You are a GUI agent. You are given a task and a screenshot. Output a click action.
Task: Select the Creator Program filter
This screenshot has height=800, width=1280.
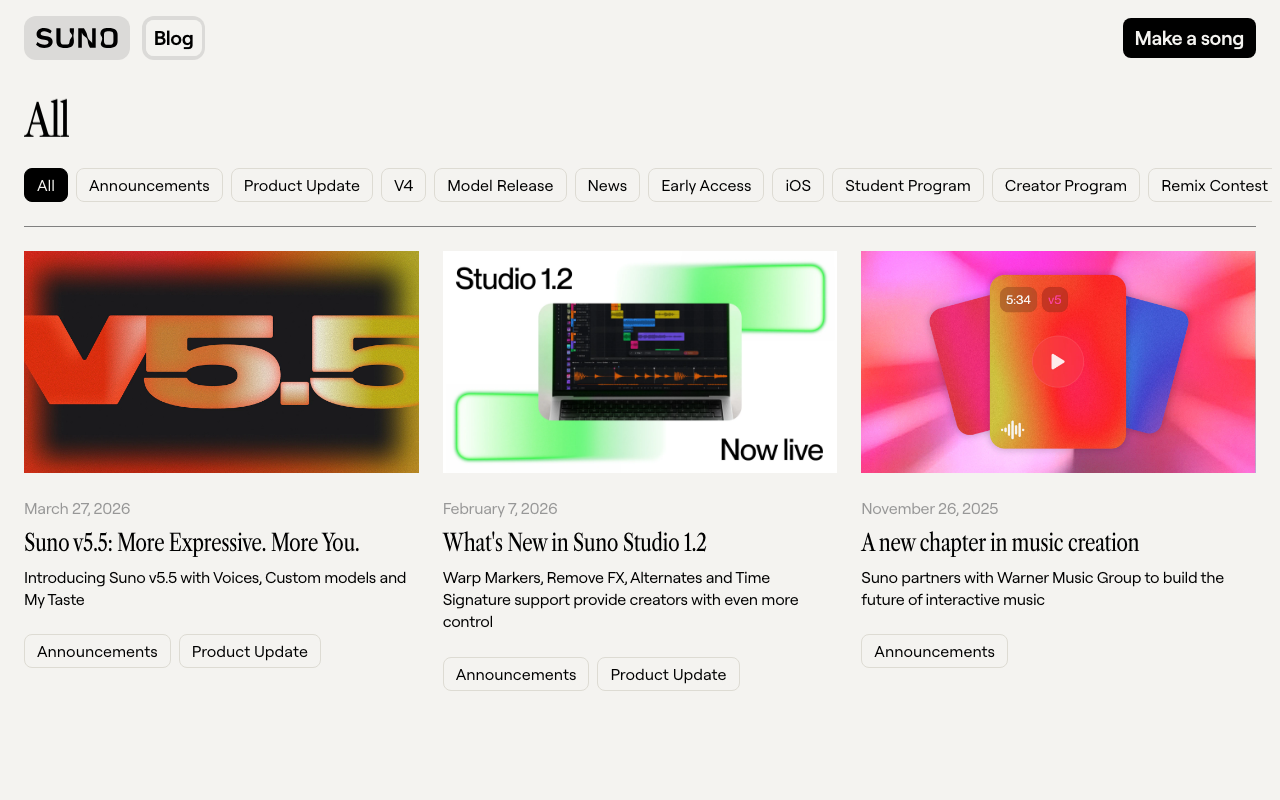tap(1065, 185)
